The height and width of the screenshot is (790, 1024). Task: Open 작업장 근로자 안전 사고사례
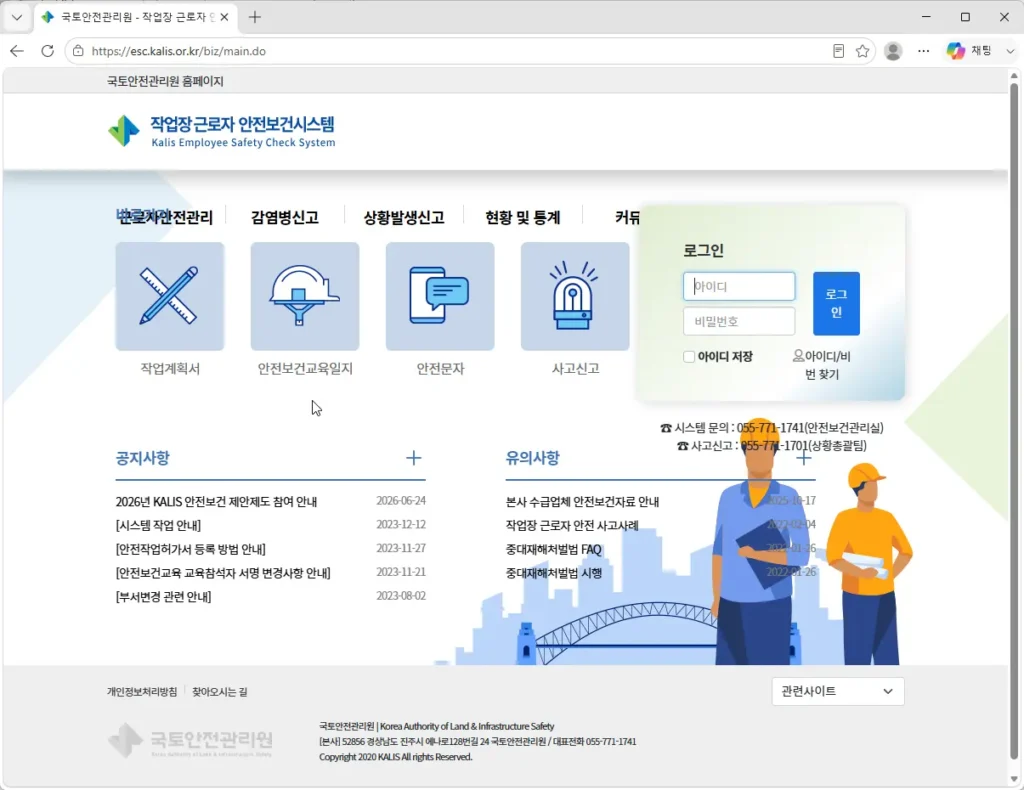(x=572, y=526)
